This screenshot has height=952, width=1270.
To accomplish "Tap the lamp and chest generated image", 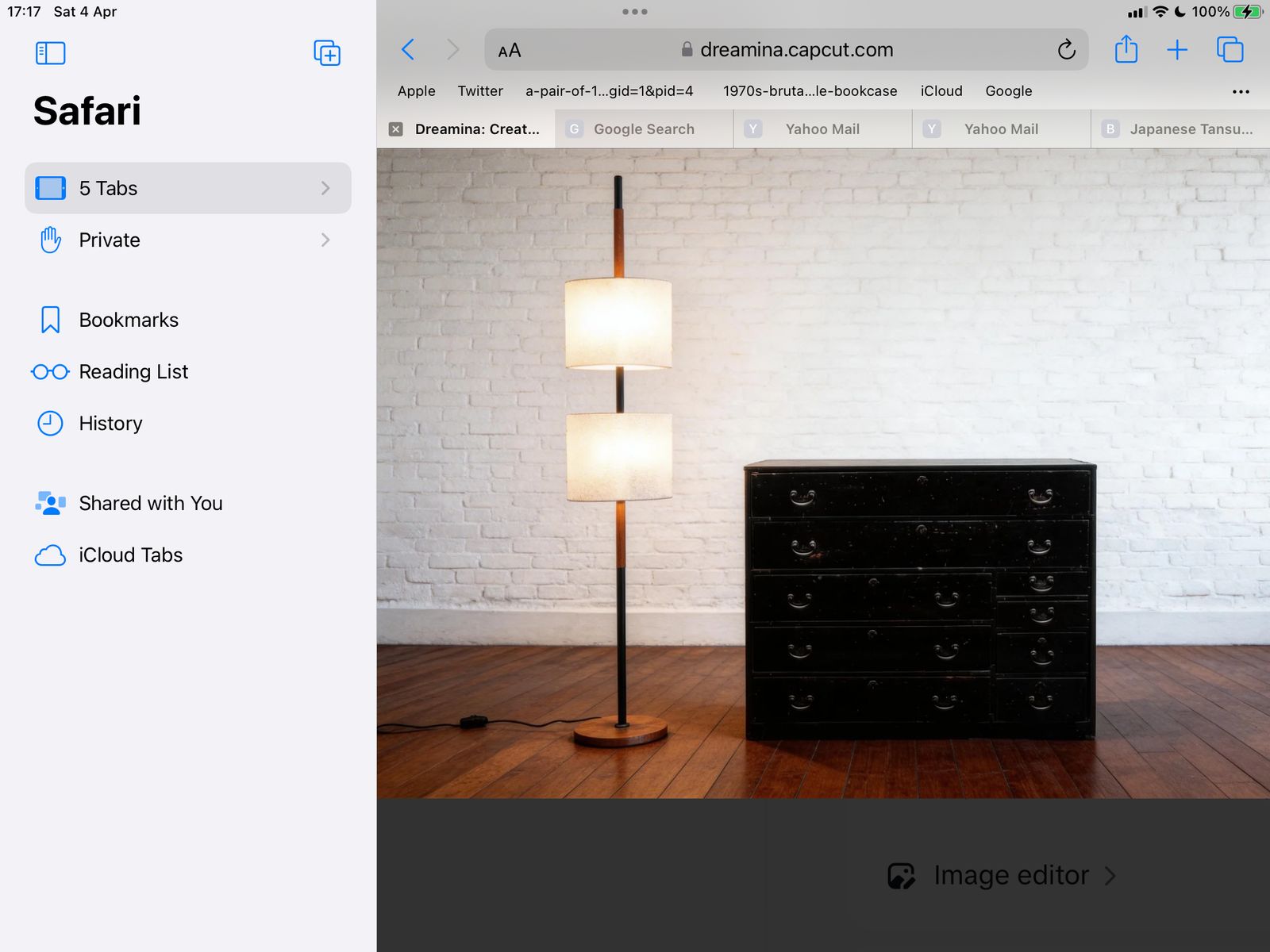I will [x=823, y=474].
